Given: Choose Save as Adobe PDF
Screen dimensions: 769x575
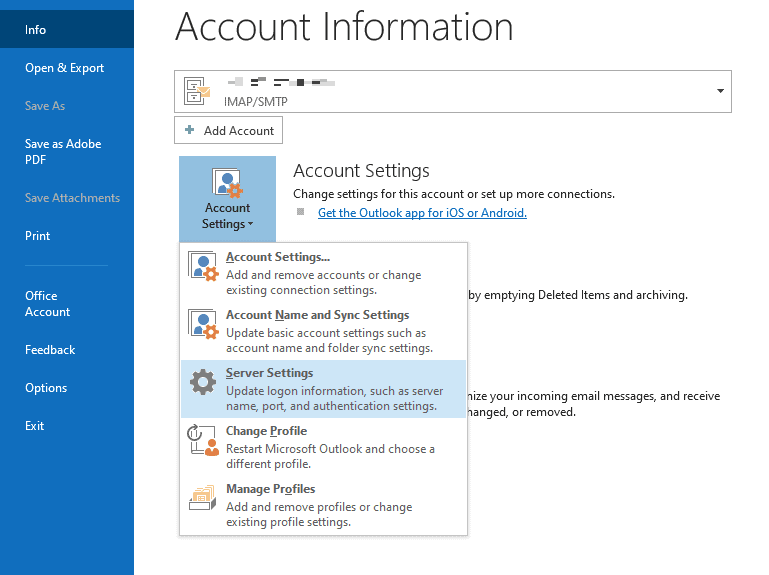Looking at the screenshot, I should coord(62,151).
